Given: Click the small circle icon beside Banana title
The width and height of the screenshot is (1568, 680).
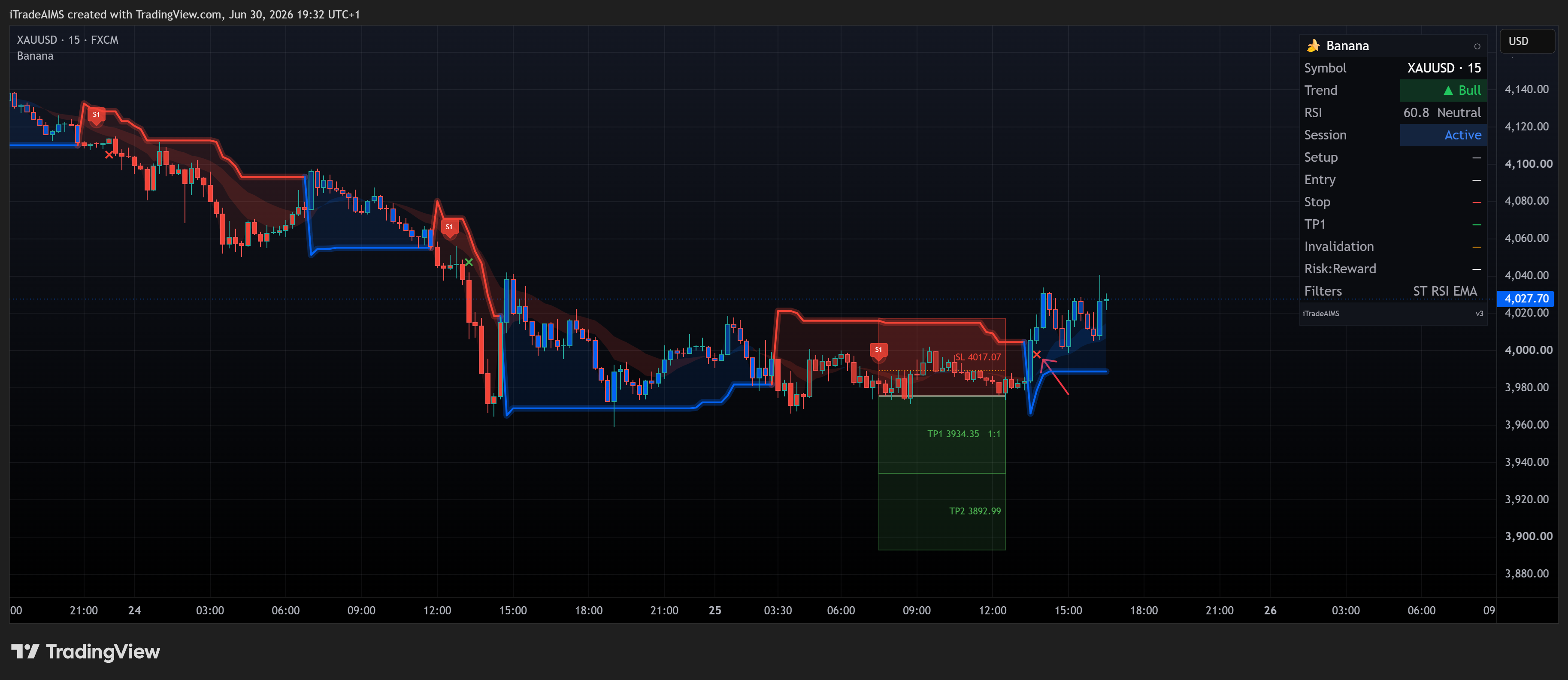Looking at the screenshot, I should (1477, 46).
